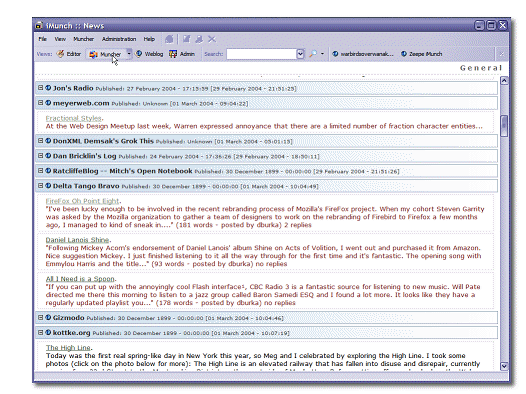
Task: Open the All I Need is a Spoon link
Action: 80,279
